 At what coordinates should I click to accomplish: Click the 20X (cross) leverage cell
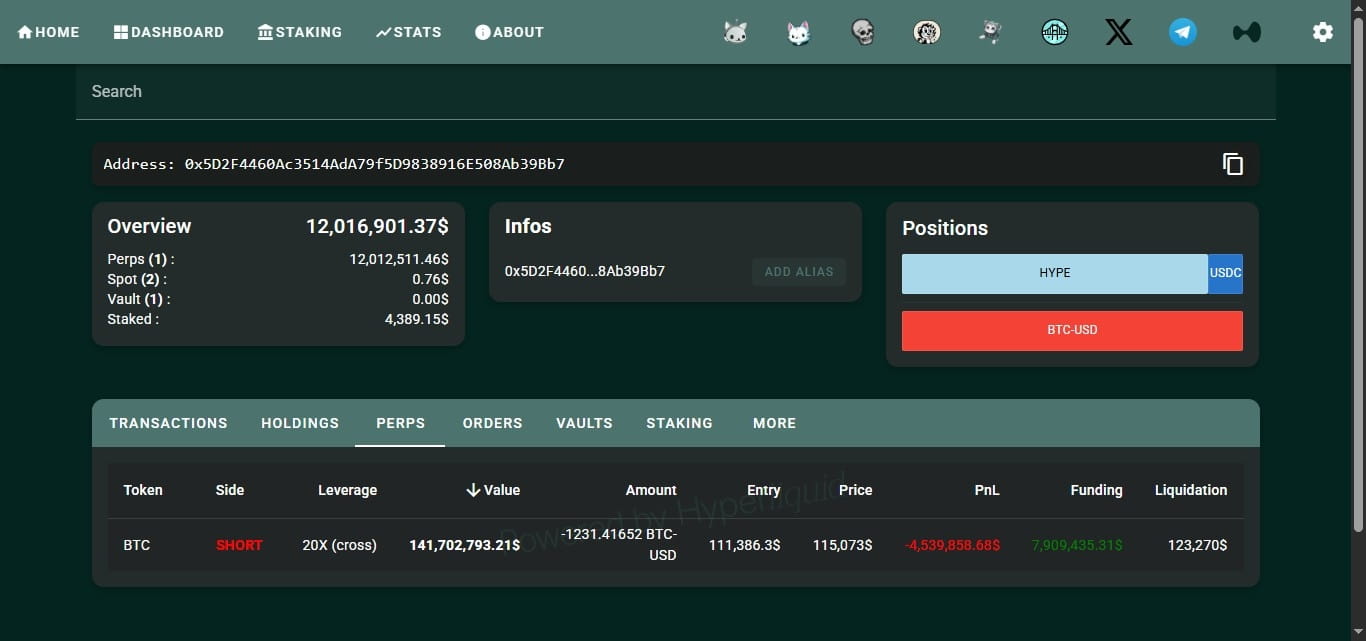point(339,546)
